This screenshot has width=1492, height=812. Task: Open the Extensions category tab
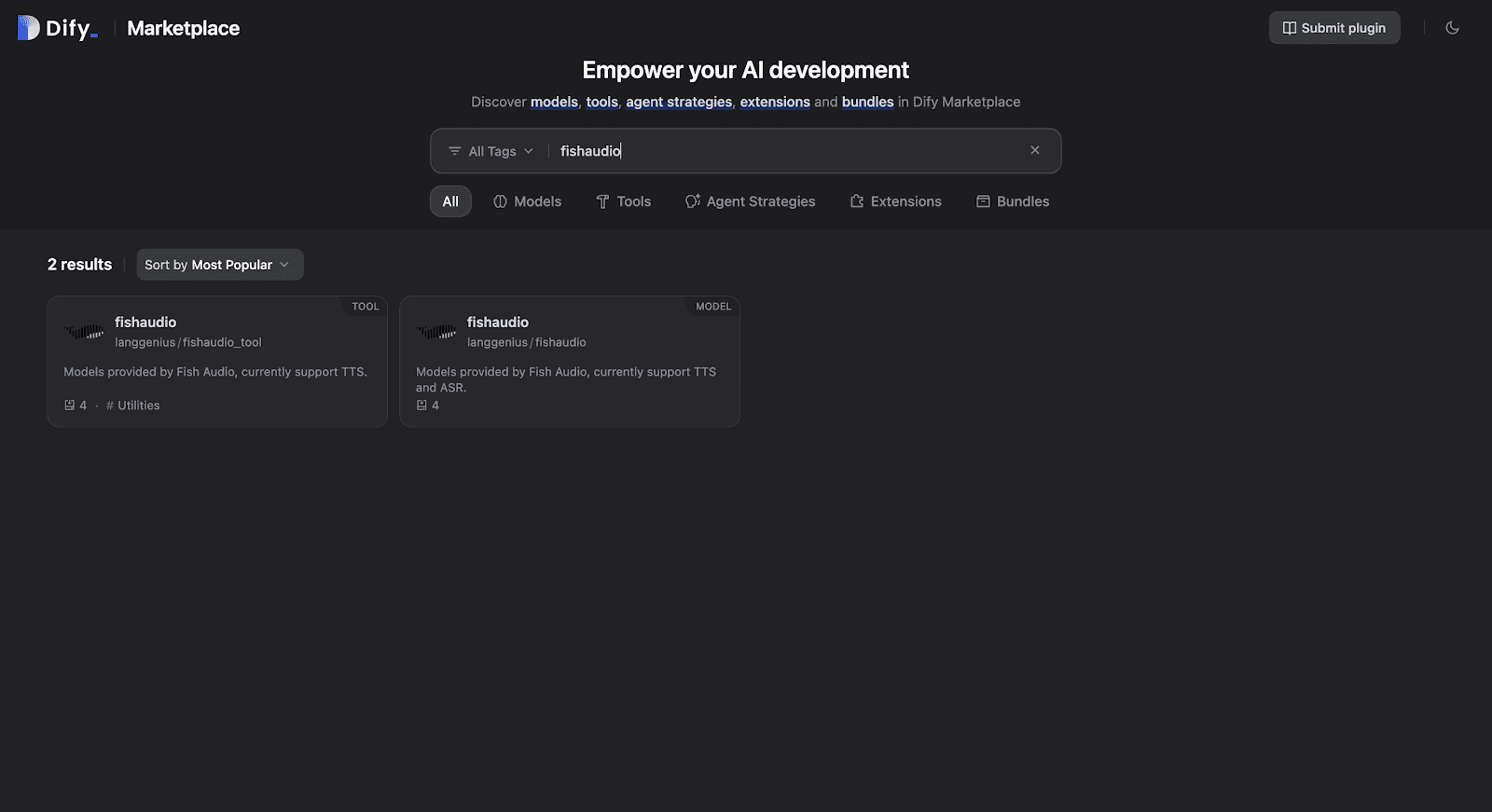pyautogui.click(x=895, y=201)
